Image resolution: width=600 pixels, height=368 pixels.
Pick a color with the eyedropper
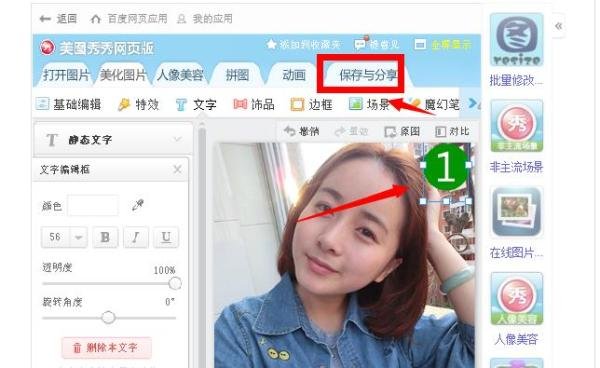pyautogui.click(x=137, y=205)
